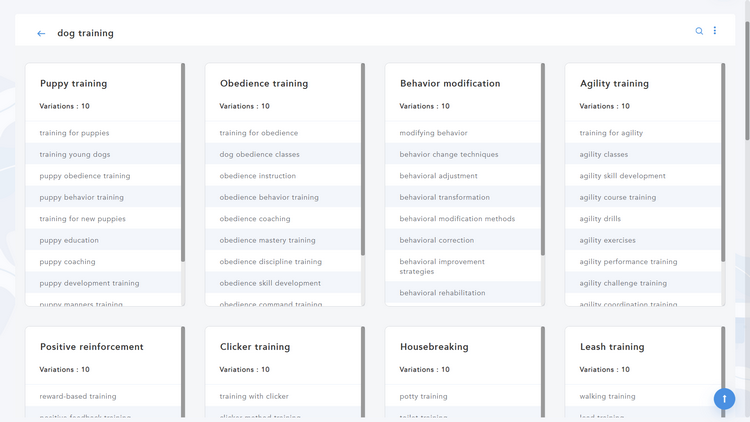Select 'behavioral improvement strategies' row
Screen dimensions: 750x422
463,266
